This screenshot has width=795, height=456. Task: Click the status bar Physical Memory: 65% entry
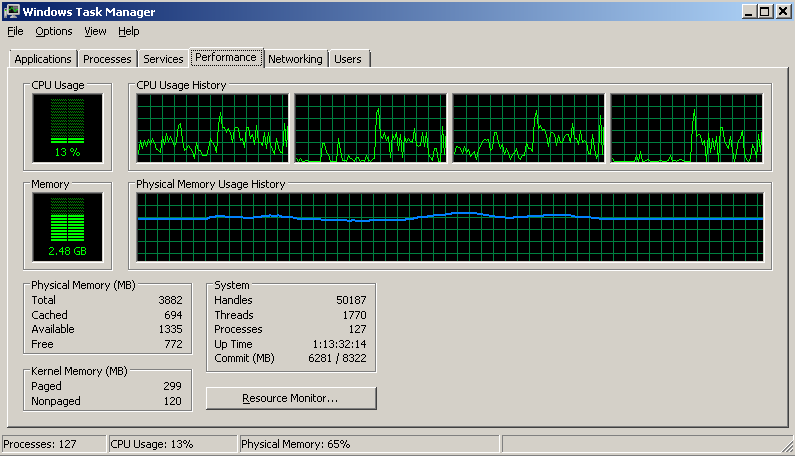(x=370, y=444)
